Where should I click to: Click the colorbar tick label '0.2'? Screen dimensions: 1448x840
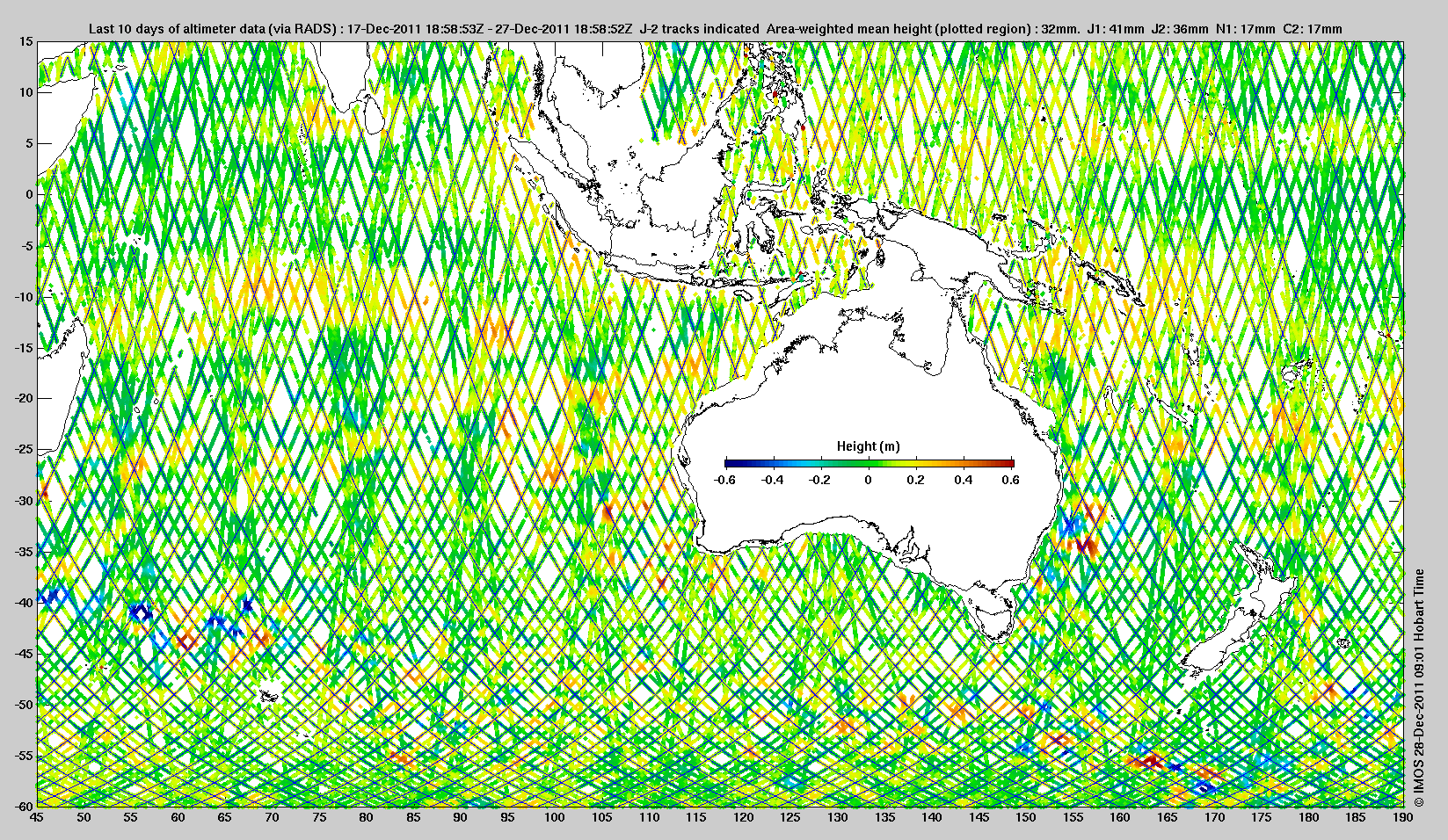[x=916, y=480]
